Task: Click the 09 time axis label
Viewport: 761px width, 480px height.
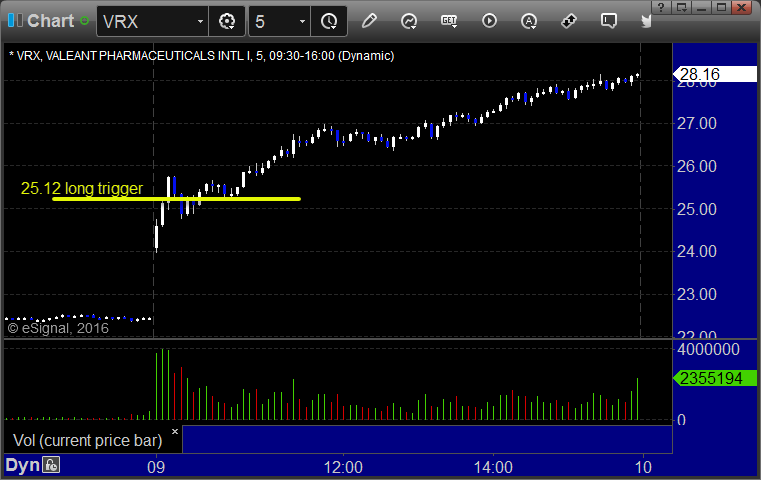Action: 156,467
